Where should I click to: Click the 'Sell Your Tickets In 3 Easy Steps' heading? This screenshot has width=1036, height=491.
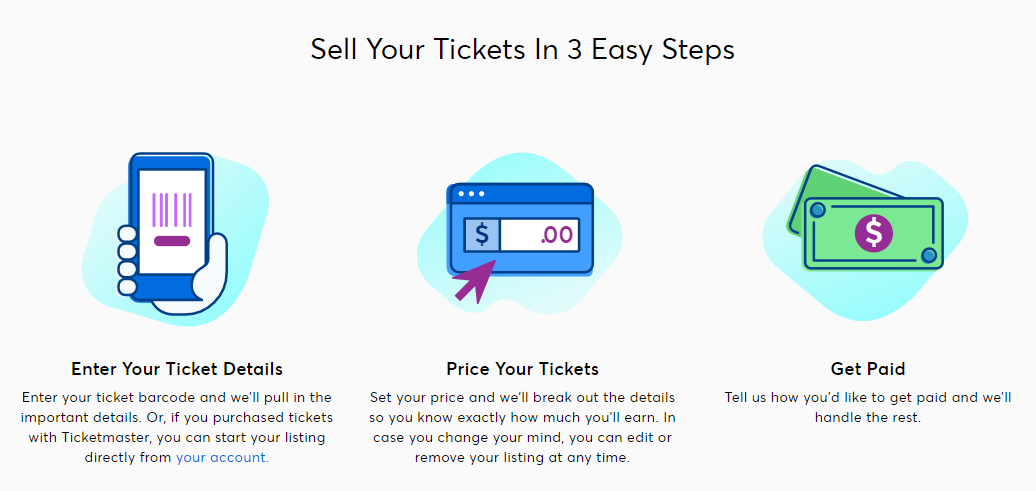(522, 50)
